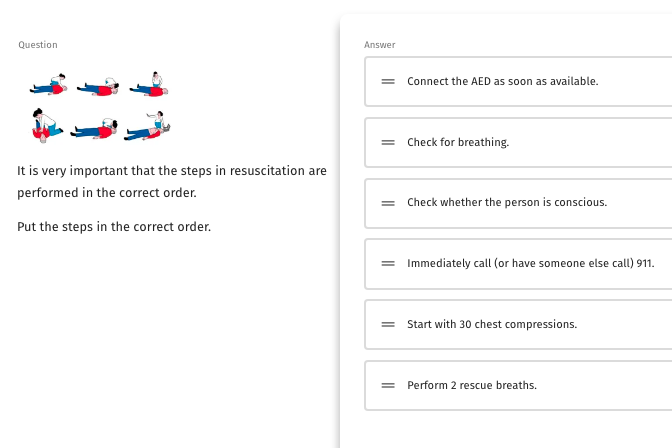Click the top-left resuscitation illustration figure
The height and width of the screenshot is (448, 672).
click(x=48, y=84)
